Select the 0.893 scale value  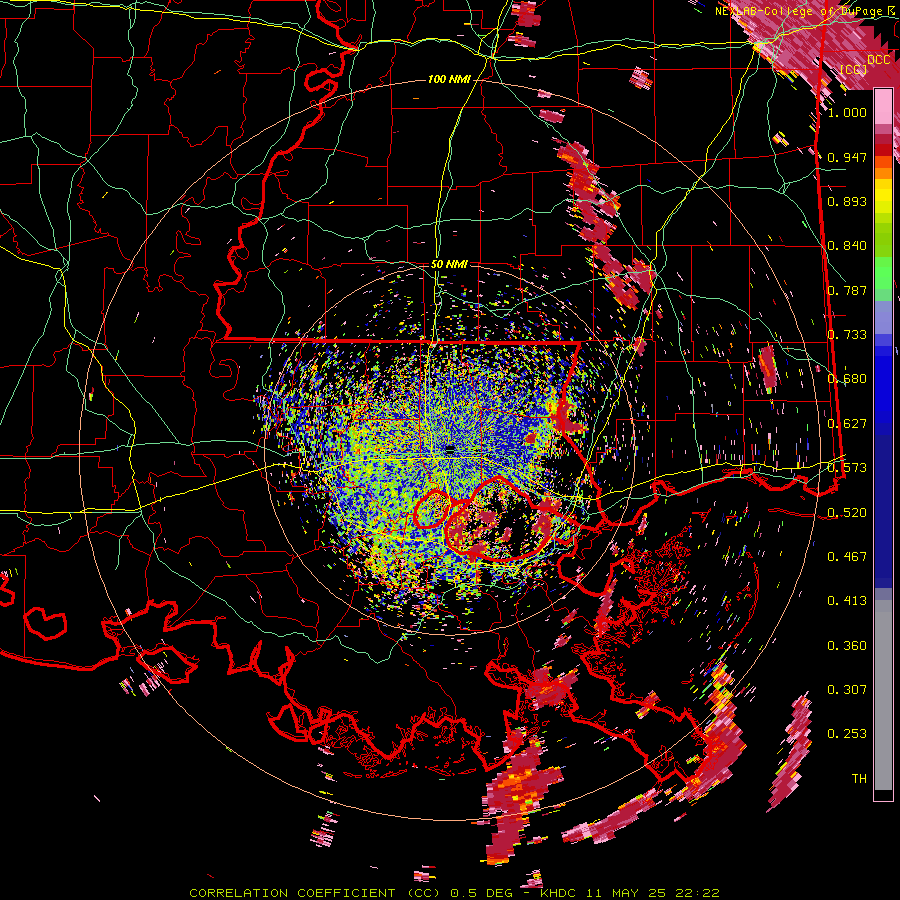click(847, 201)
